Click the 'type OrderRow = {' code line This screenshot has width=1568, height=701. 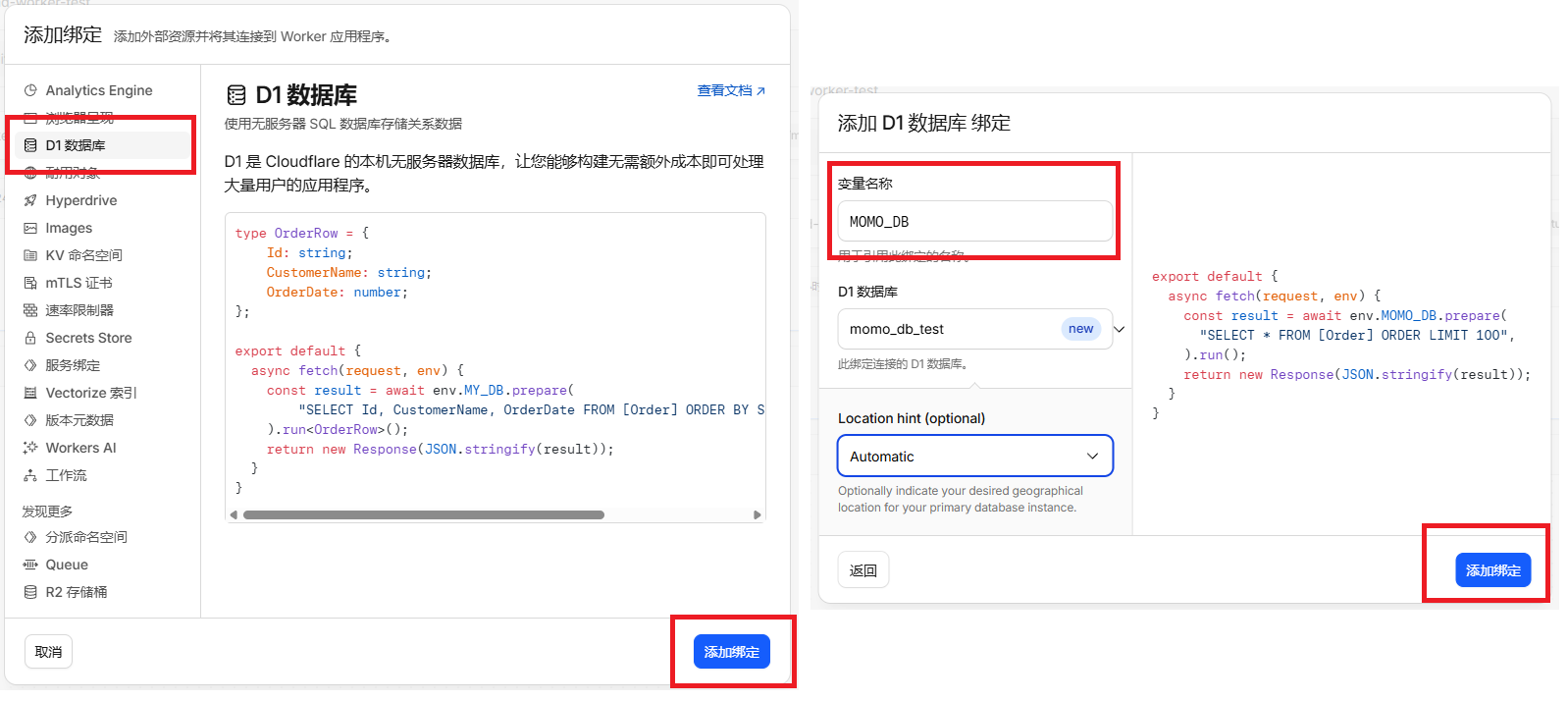click(302, 233)
